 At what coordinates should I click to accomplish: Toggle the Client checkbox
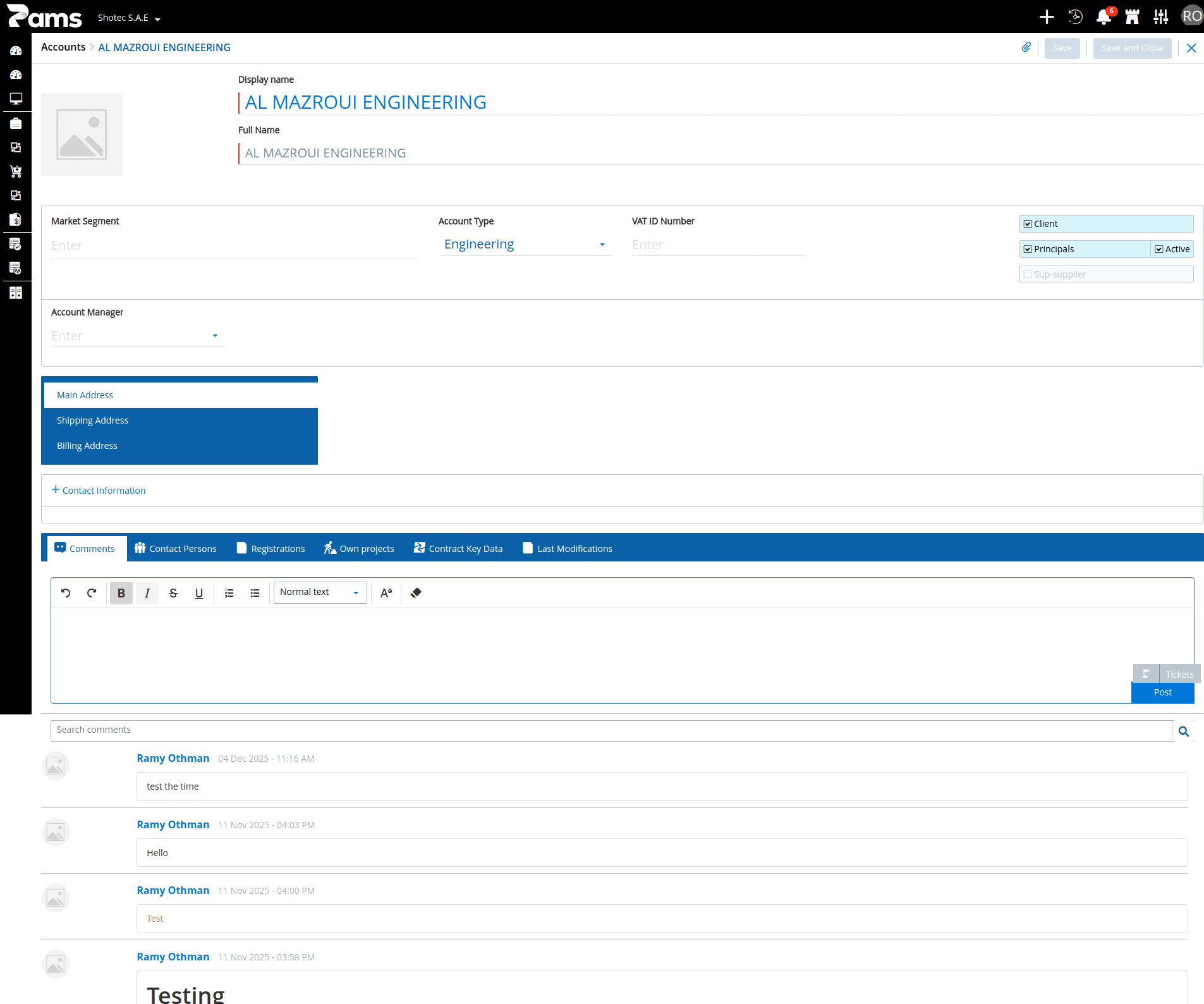(x=1028, y=224)
